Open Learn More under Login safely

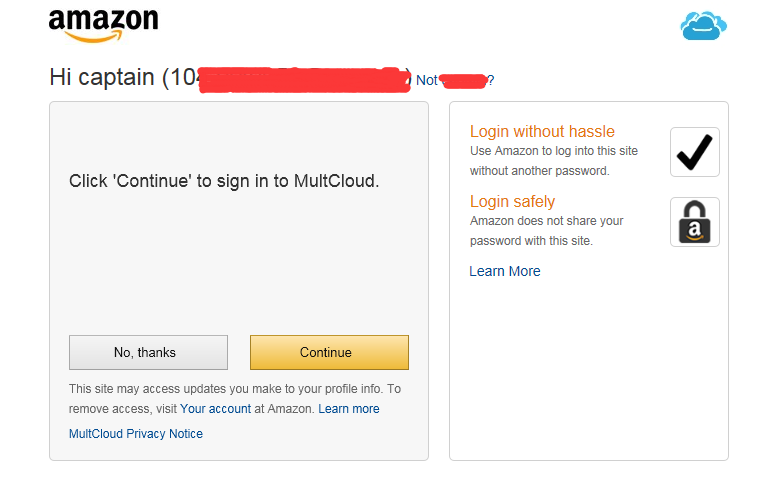tap(505, 271)
